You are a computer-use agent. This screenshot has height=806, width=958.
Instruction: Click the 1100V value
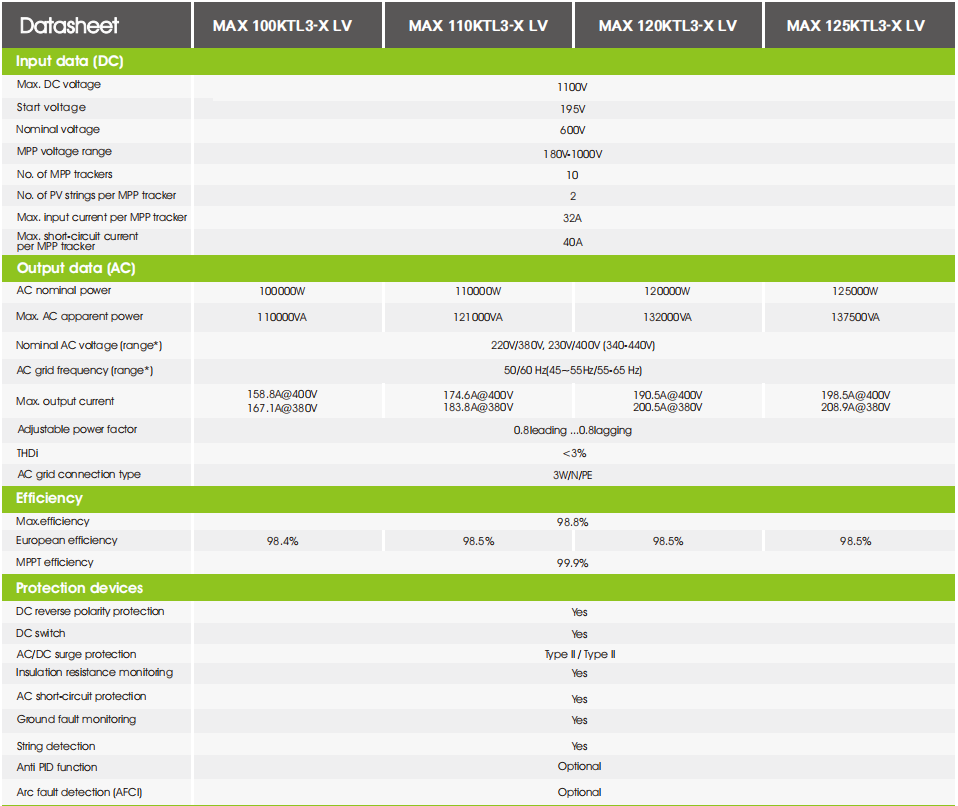click(572, 87)
